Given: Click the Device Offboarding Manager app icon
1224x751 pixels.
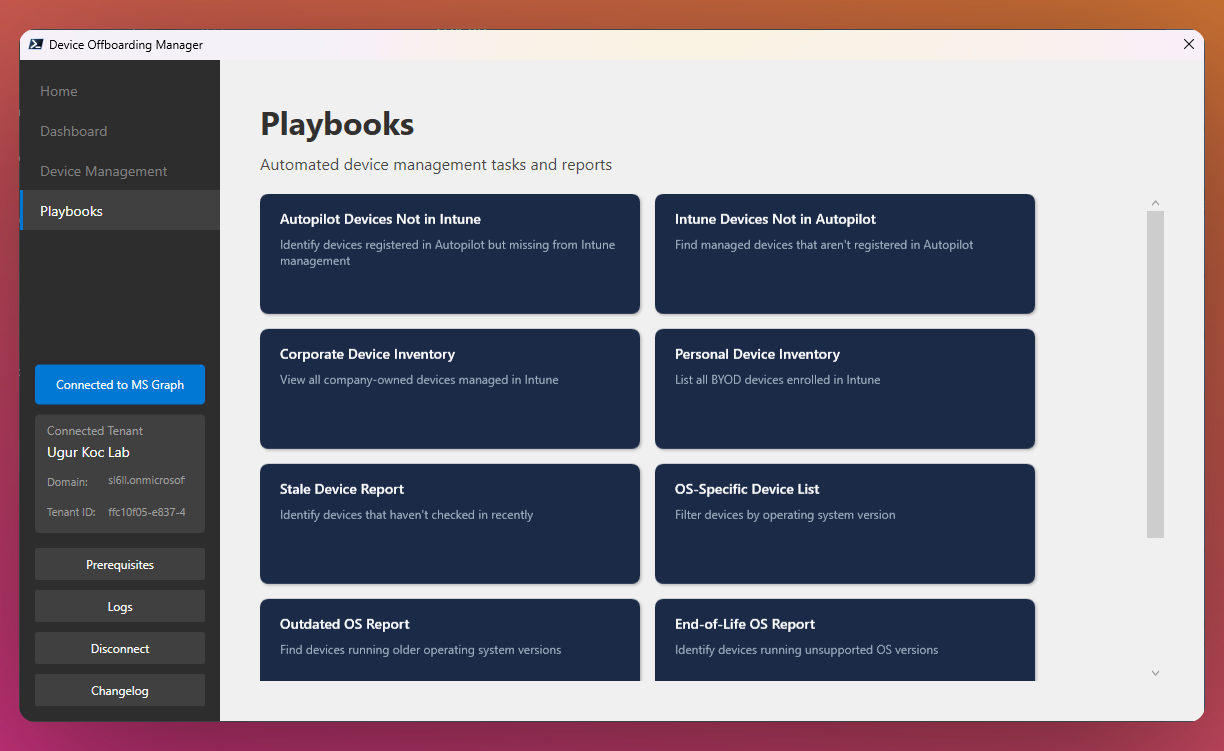Looking at the screenshot, I should tap(36, 44).
